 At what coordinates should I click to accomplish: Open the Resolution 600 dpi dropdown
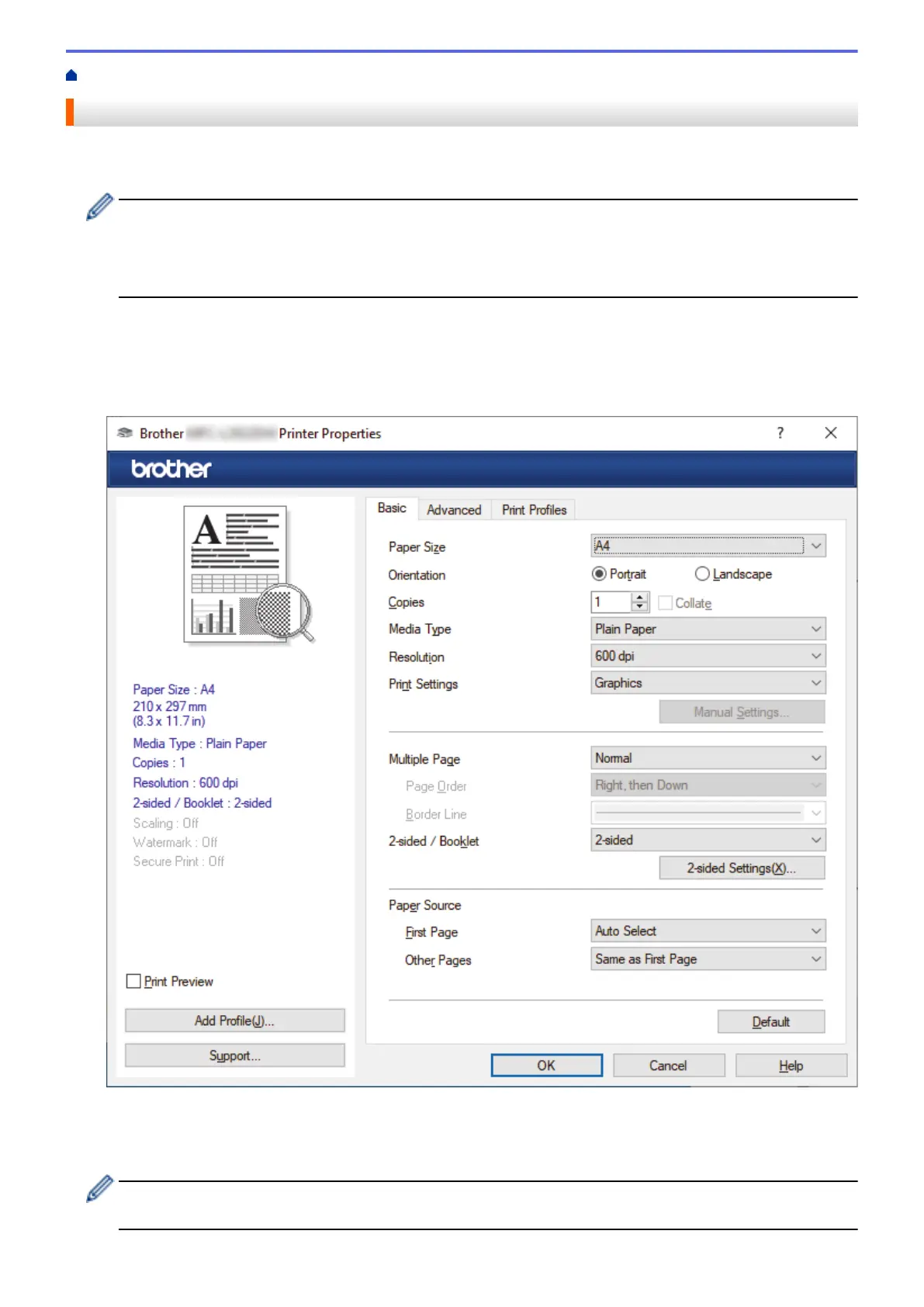click(x=708, y=657)
